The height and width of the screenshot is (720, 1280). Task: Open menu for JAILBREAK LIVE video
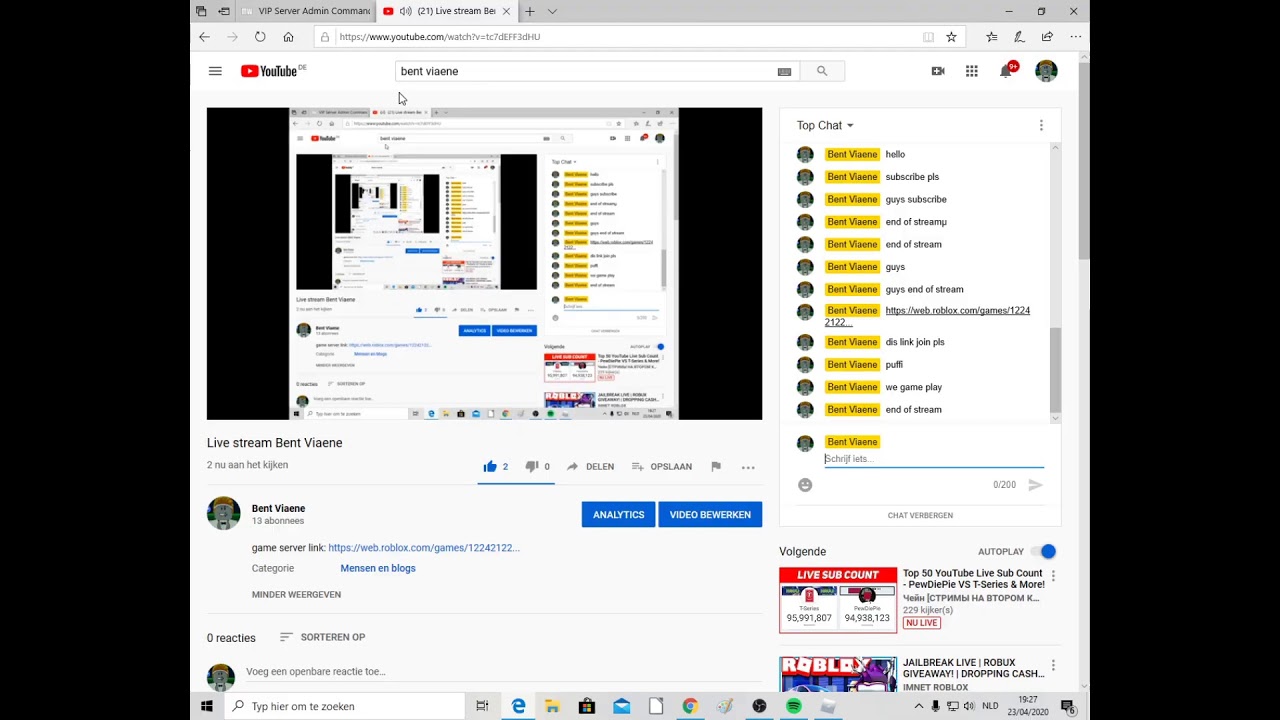click(1053, 665)
